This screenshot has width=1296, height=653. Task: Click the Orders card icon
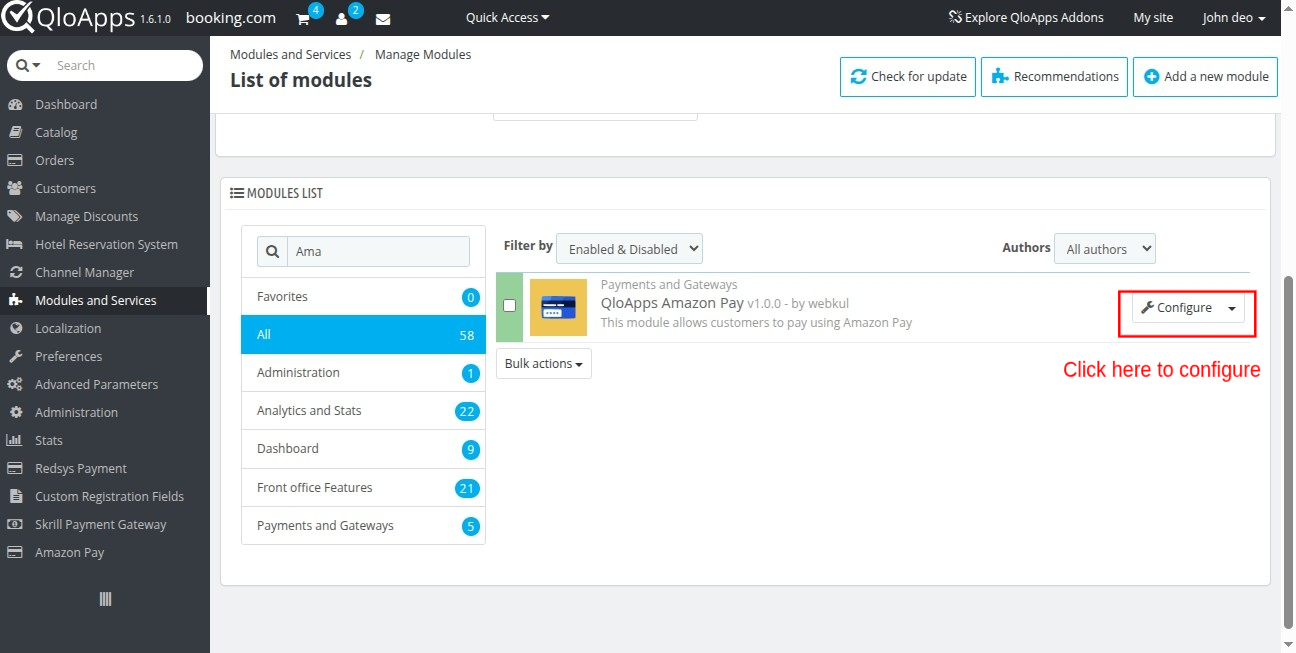click(x=15, y=160)
